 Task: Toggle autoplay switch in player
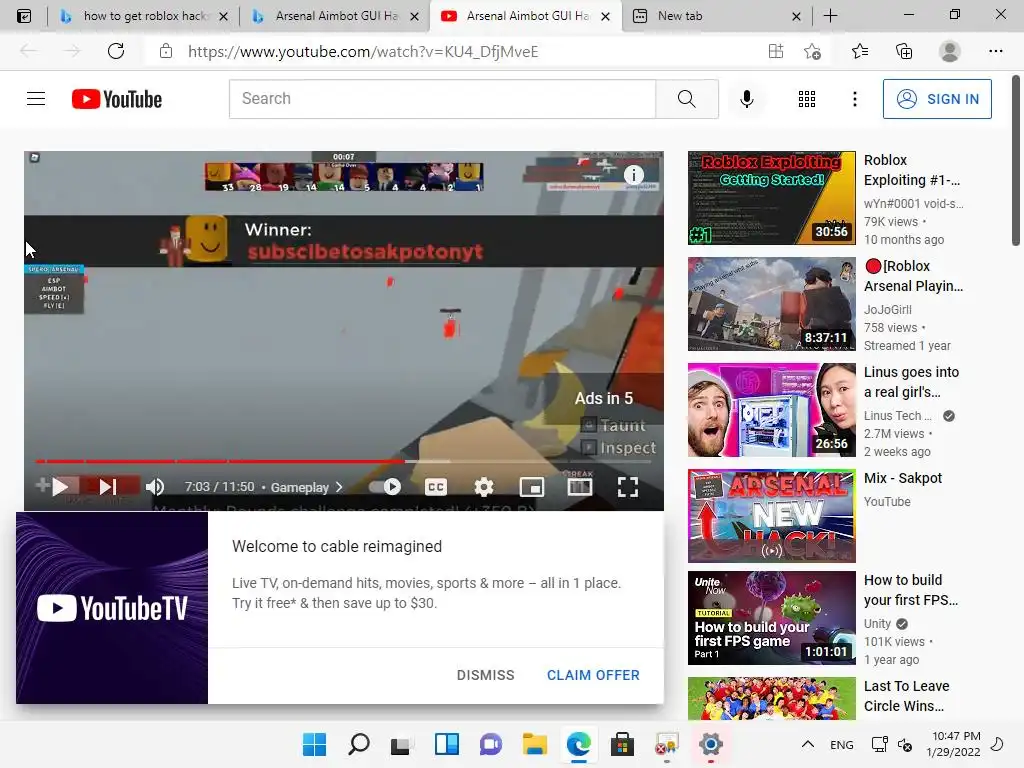pos(385,487)
